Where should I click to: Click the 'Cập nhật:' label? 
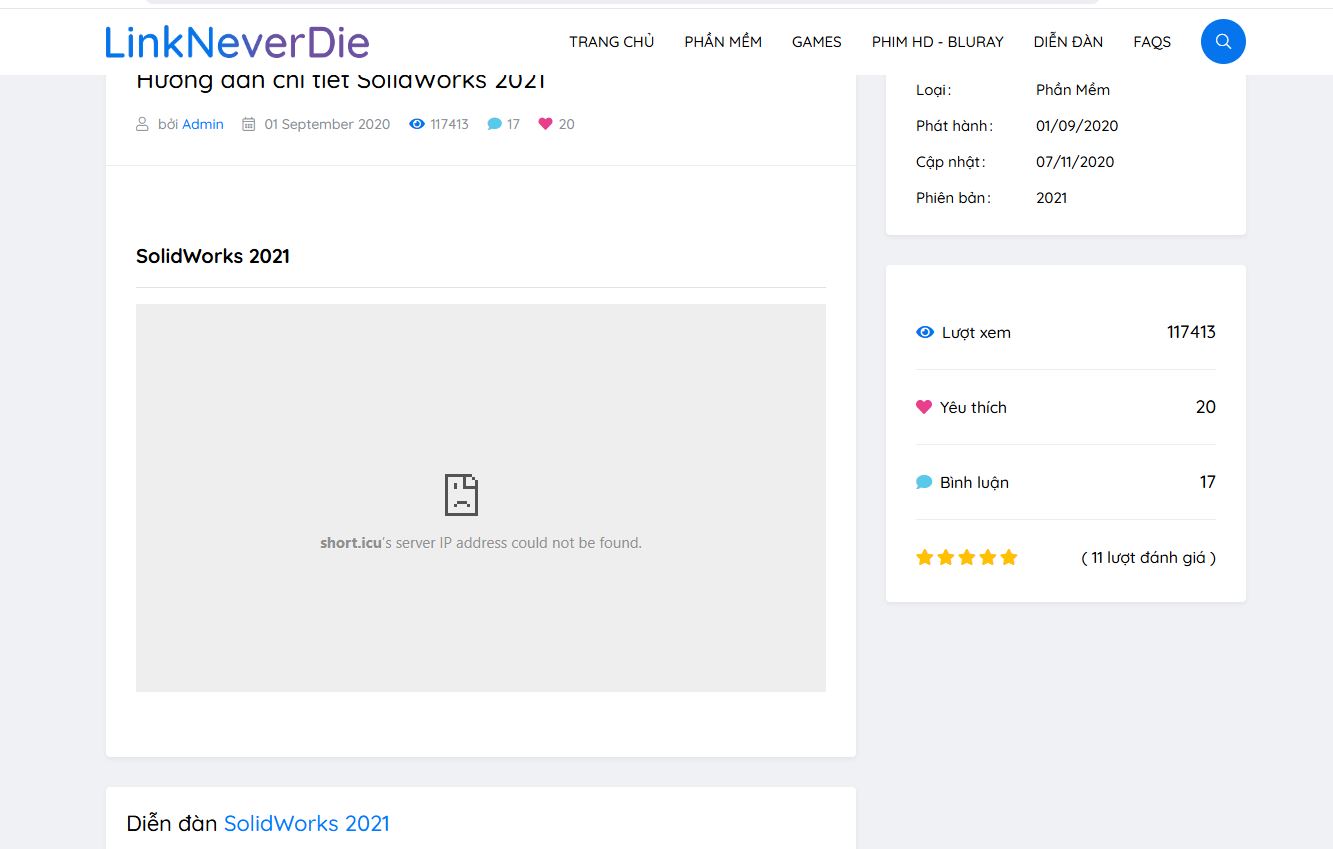point(951,162)
